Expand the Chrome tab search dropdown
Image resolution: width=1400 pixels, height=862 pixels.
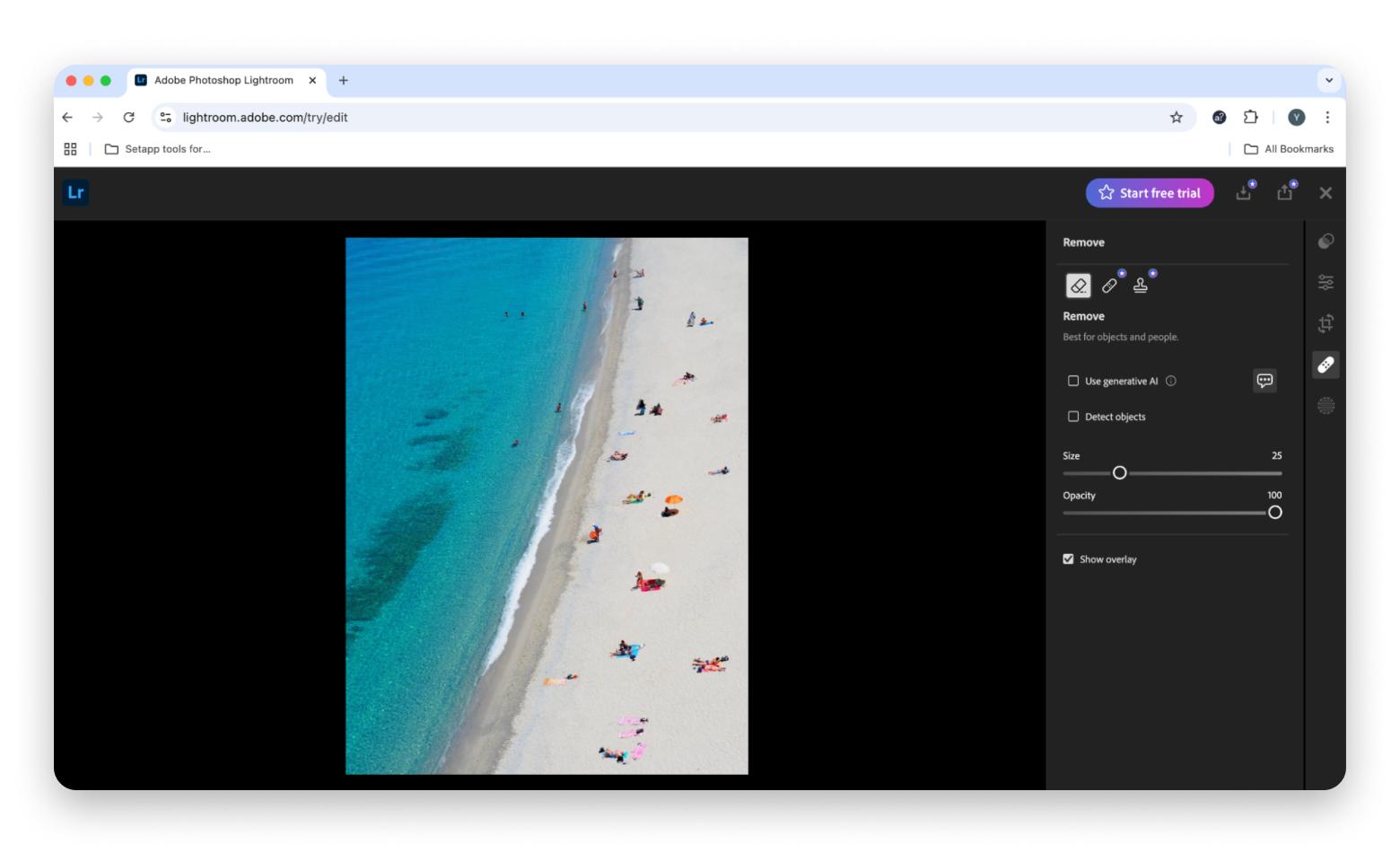point(1329,81)
